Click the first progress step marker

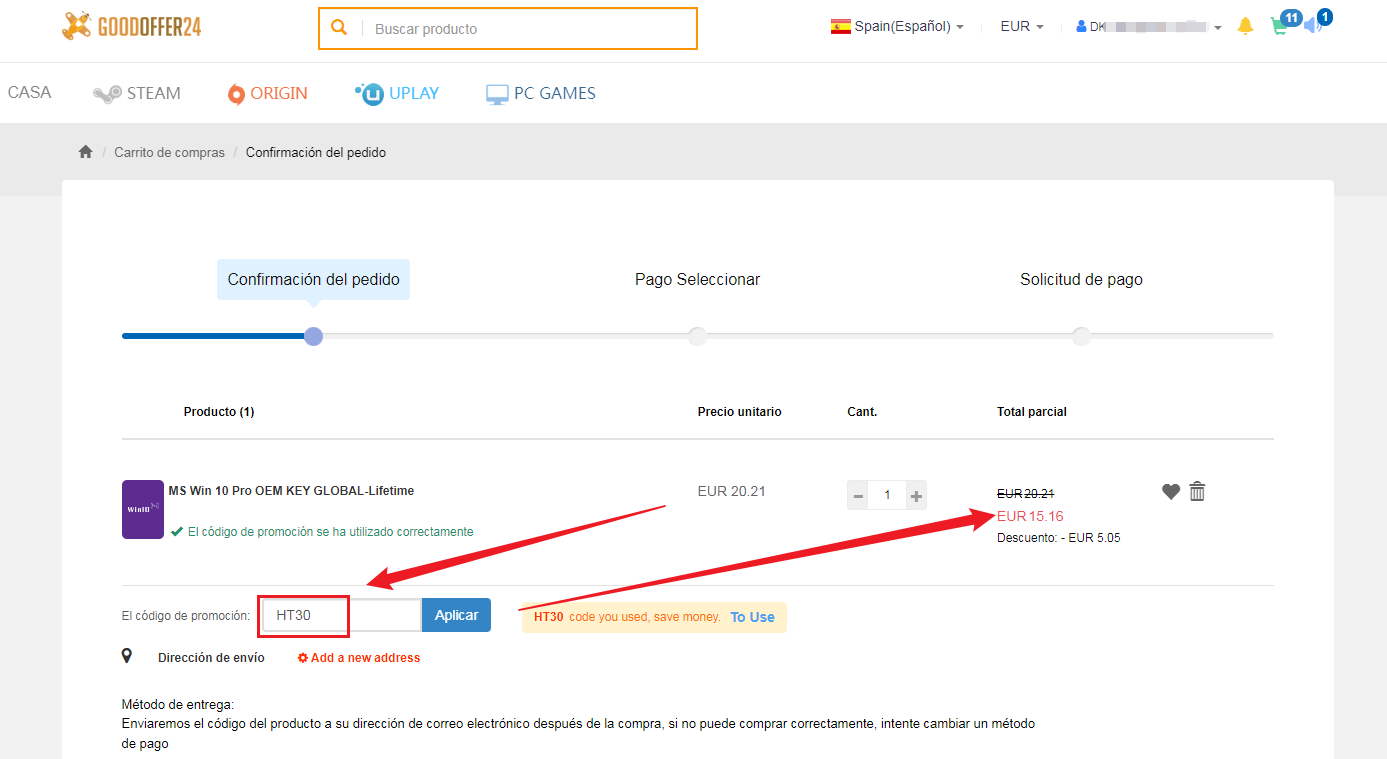(313, 336)
